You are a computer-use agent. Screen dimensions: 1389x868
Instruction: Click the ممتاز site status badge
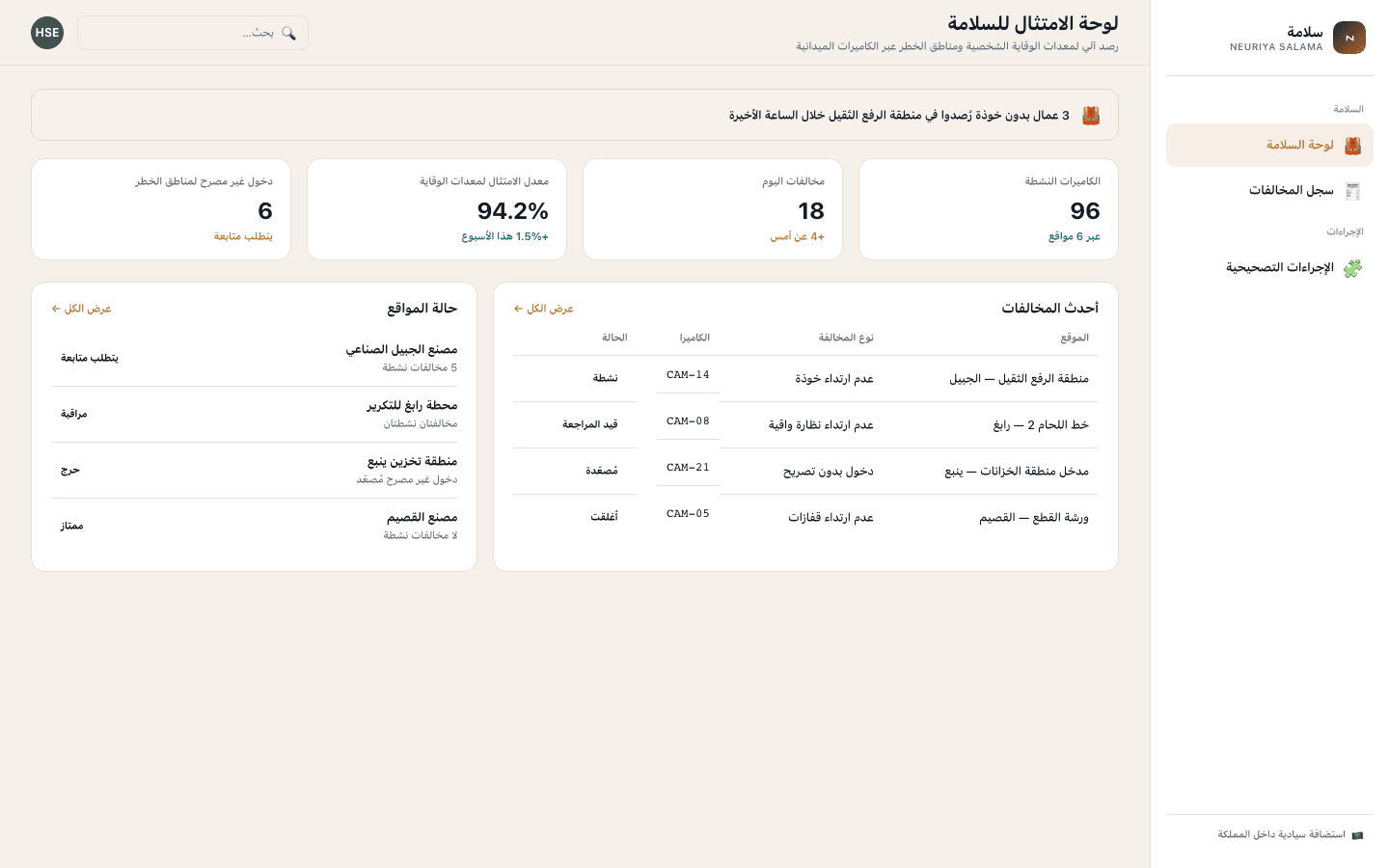(72, 527)
